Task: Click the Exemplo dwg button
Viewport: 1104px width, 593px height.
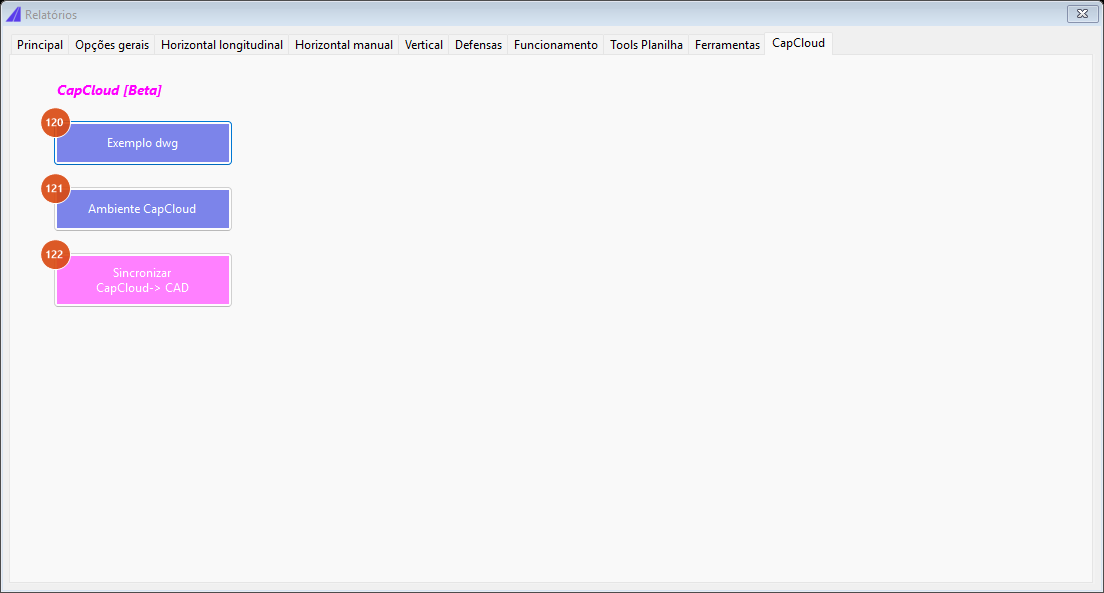Action: click(143, 143)
